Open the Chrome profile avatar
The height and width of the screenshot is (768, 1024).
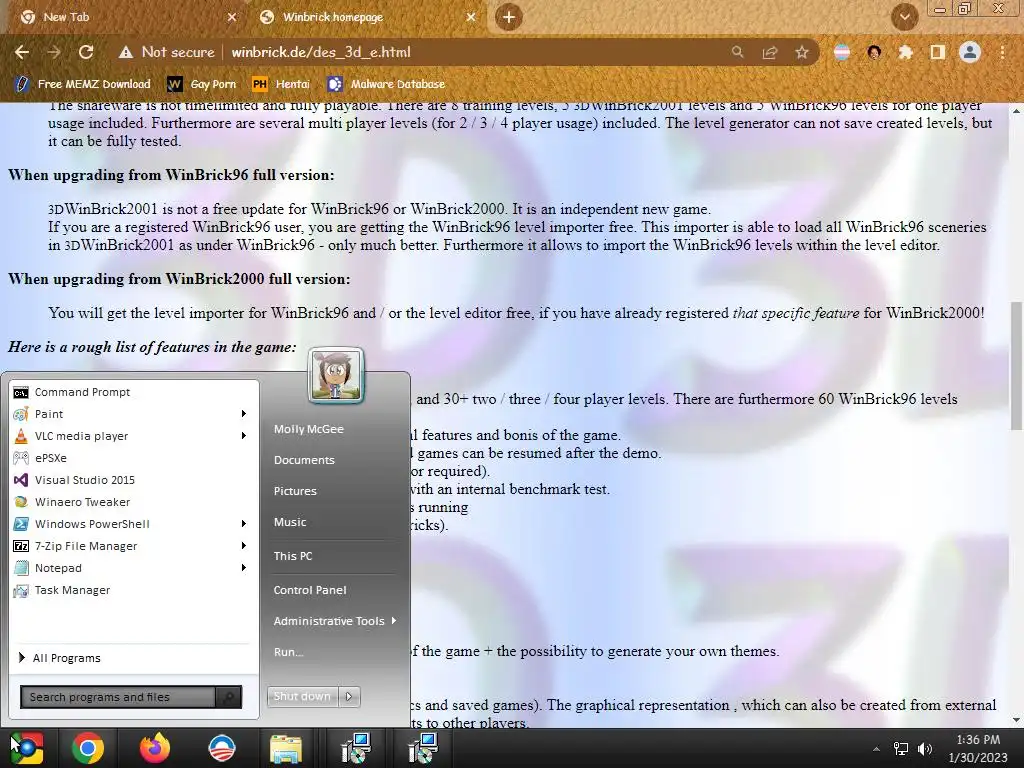pos(970,52)
